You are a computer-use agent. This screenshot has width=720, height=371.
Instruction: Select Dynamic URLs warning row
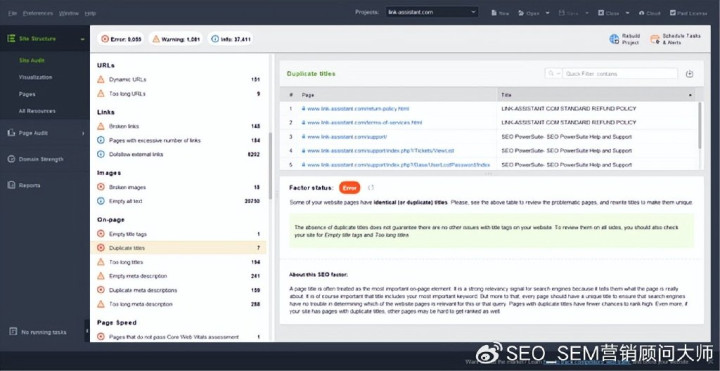click(179, 79)
